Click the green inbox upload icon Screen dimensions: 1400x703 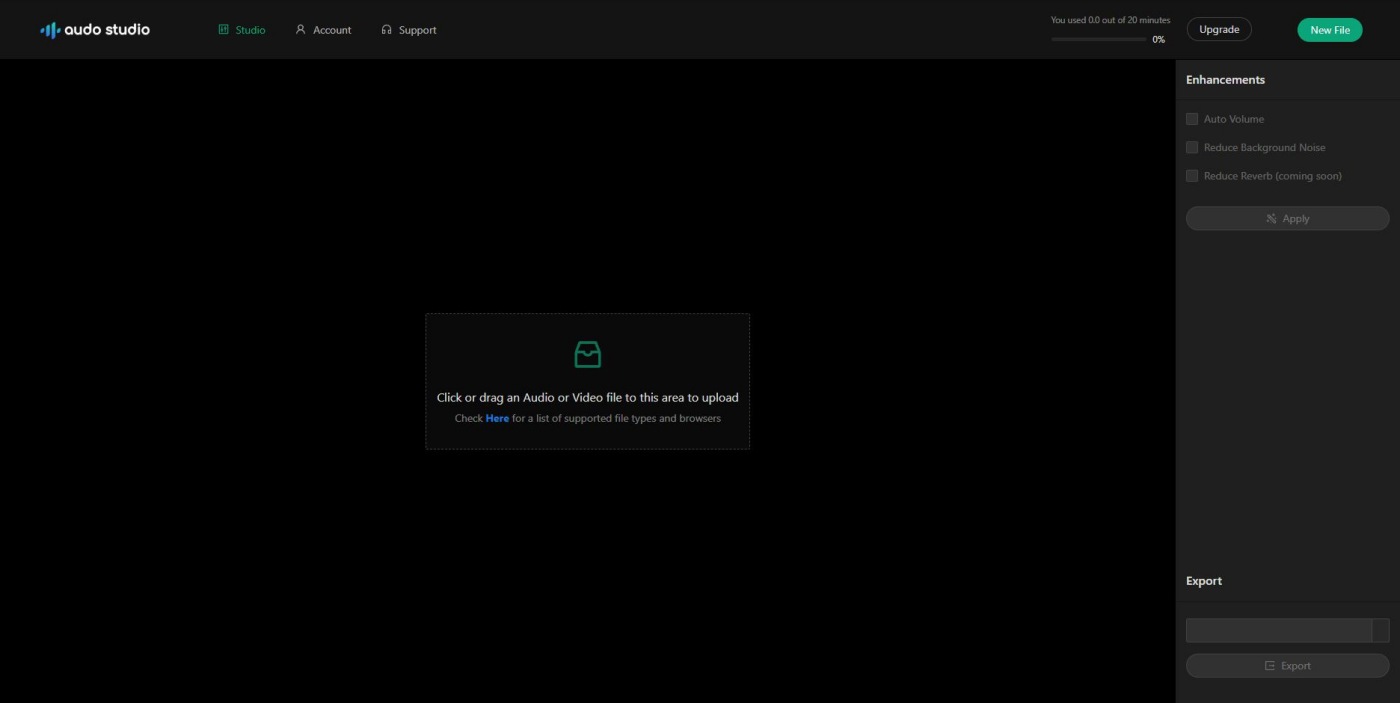point(587,354)
